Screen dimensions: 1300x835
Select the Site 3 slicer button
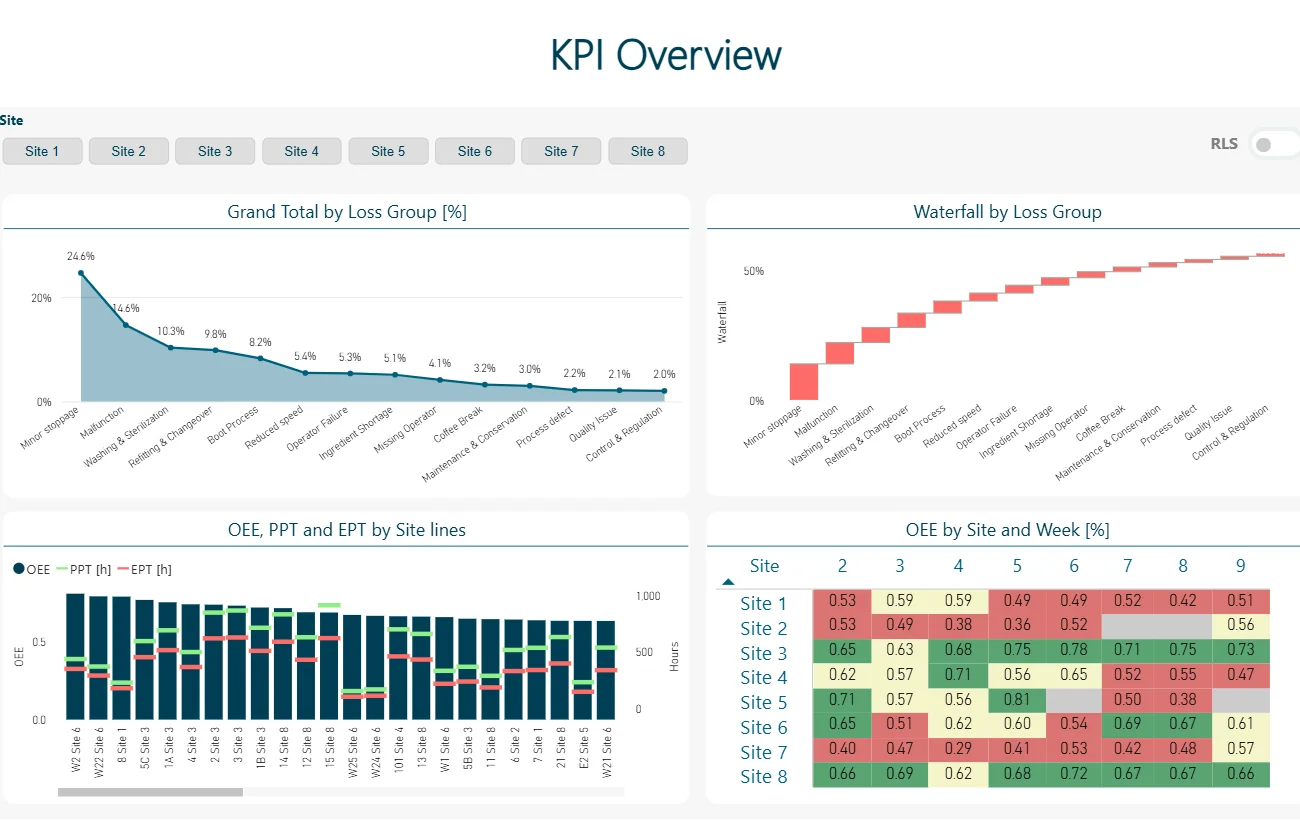point(215,151)
